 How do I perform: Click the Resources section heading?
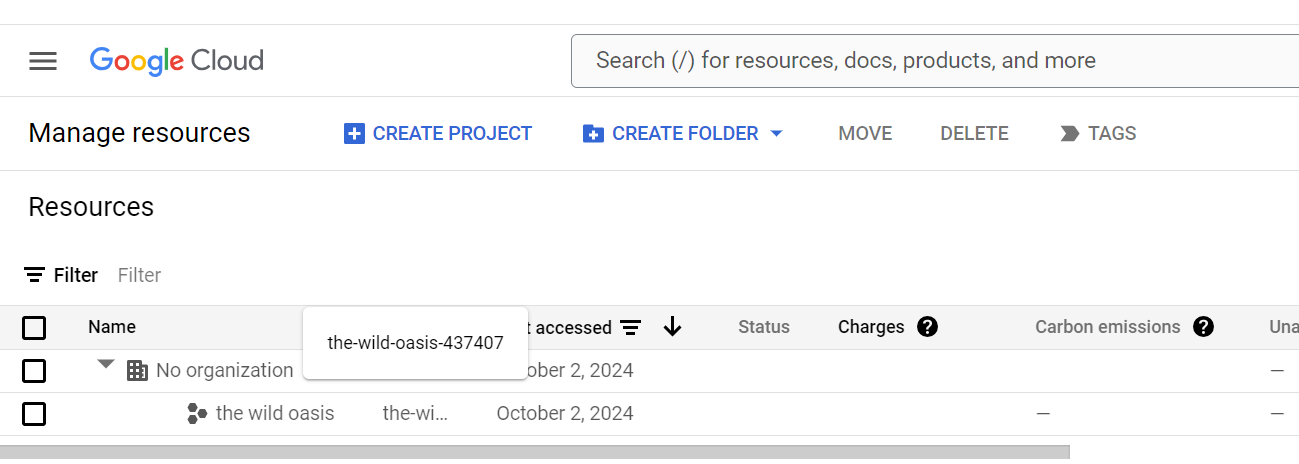click(91, 207)
